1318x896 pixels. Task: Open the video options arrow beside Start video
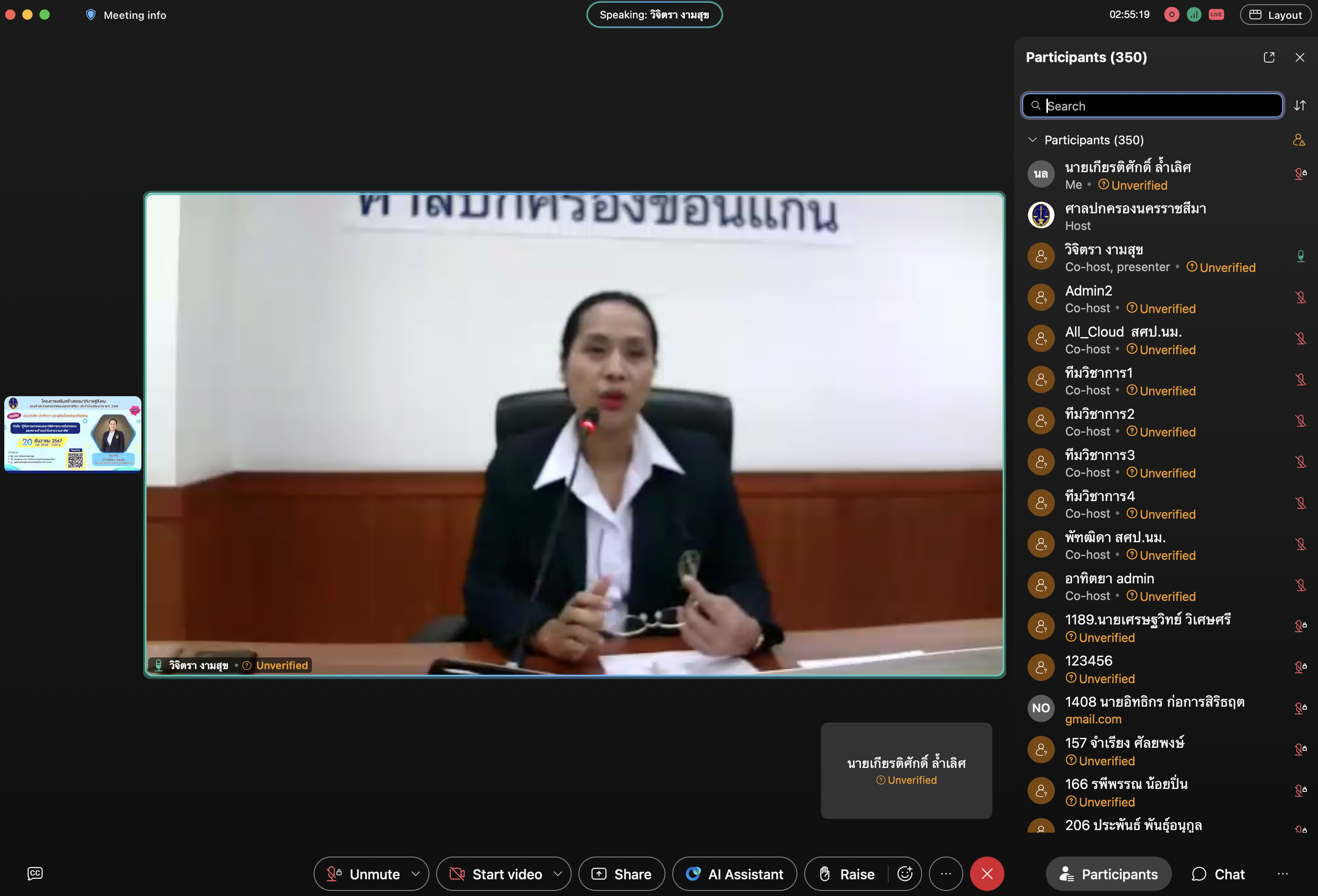557,873
